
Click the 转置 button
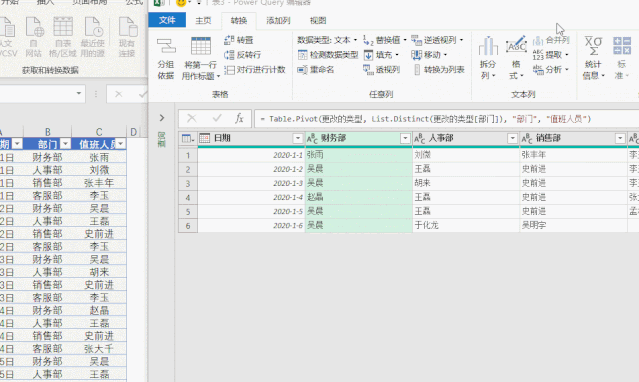pyautogui.click(x=239, y=40)
